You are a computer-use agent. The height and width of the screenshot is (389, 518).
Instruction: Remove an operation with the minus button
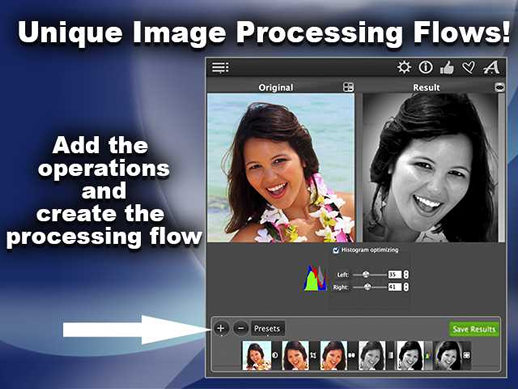click(240, 329)
